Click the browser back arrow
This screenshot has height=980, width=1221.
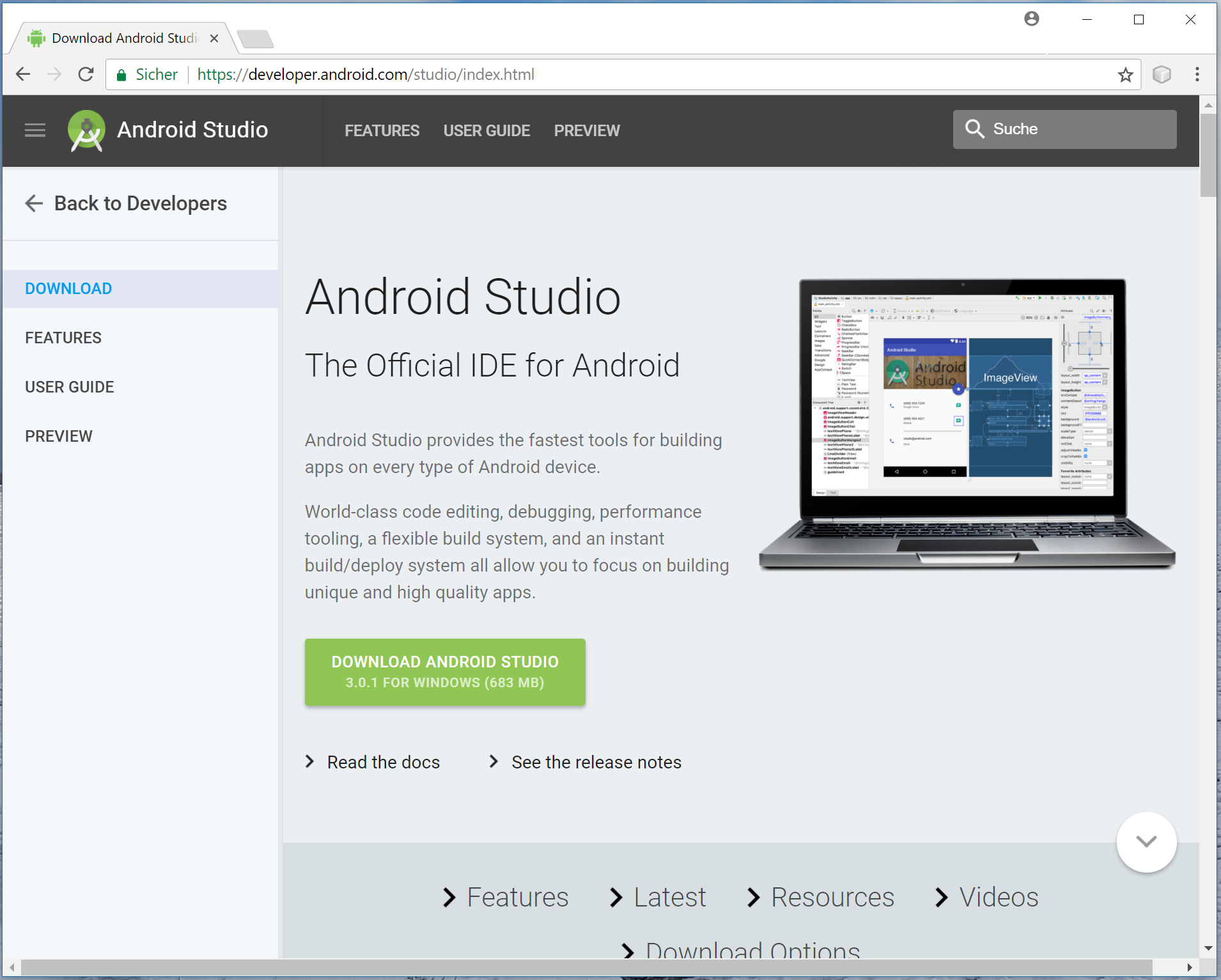point(24,75)
